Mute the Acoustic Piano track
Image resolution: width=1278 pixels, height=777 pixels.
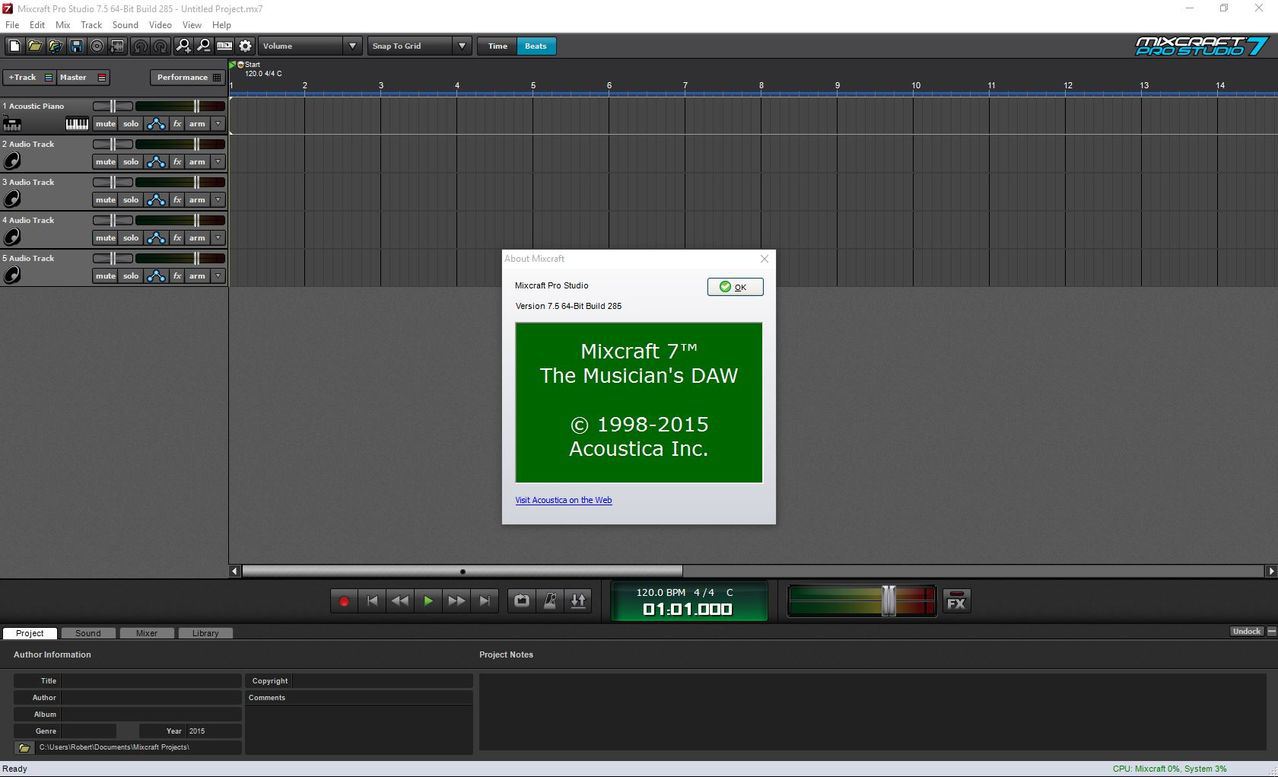click(105, 124)
